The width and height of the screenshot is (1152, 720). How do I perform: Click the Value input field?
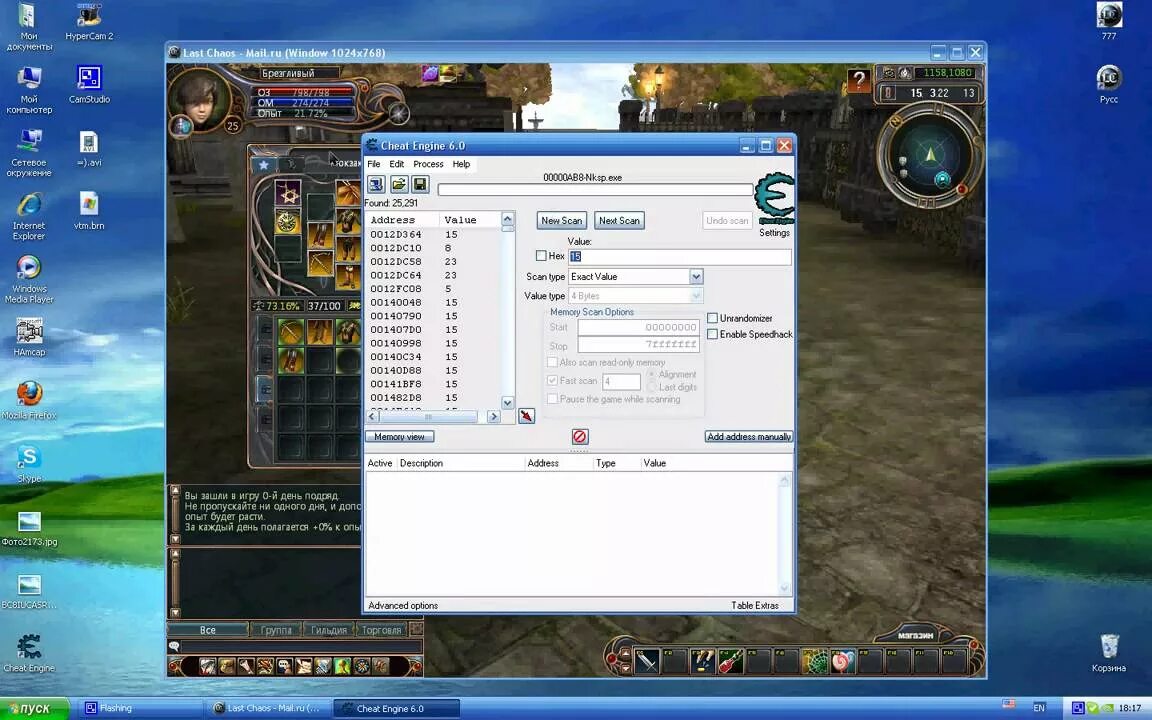tap(680, 256)
